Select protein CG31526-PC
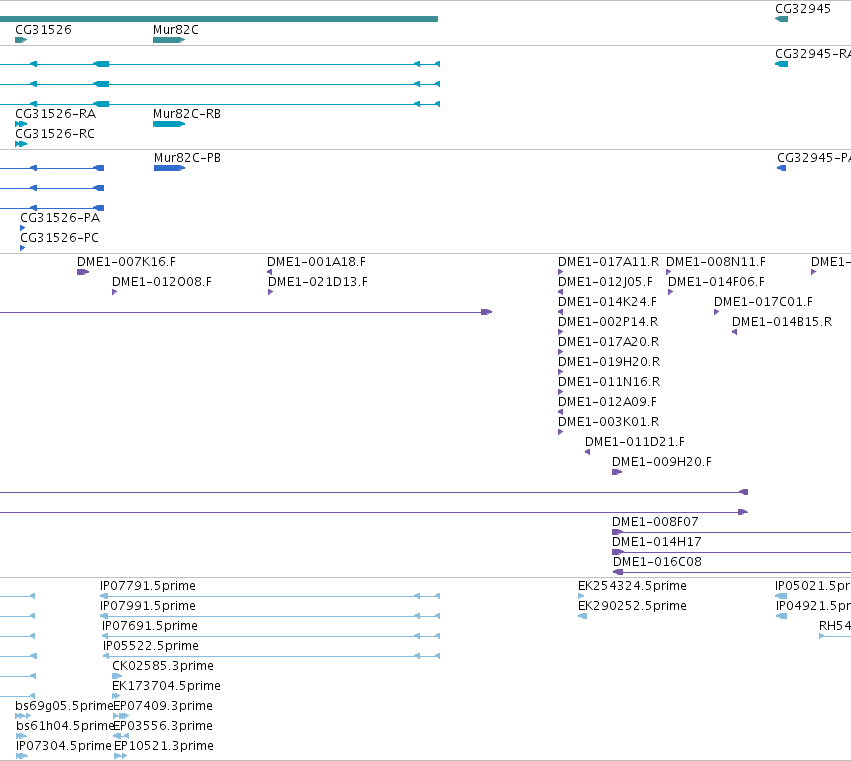 (x=23, y=248)
